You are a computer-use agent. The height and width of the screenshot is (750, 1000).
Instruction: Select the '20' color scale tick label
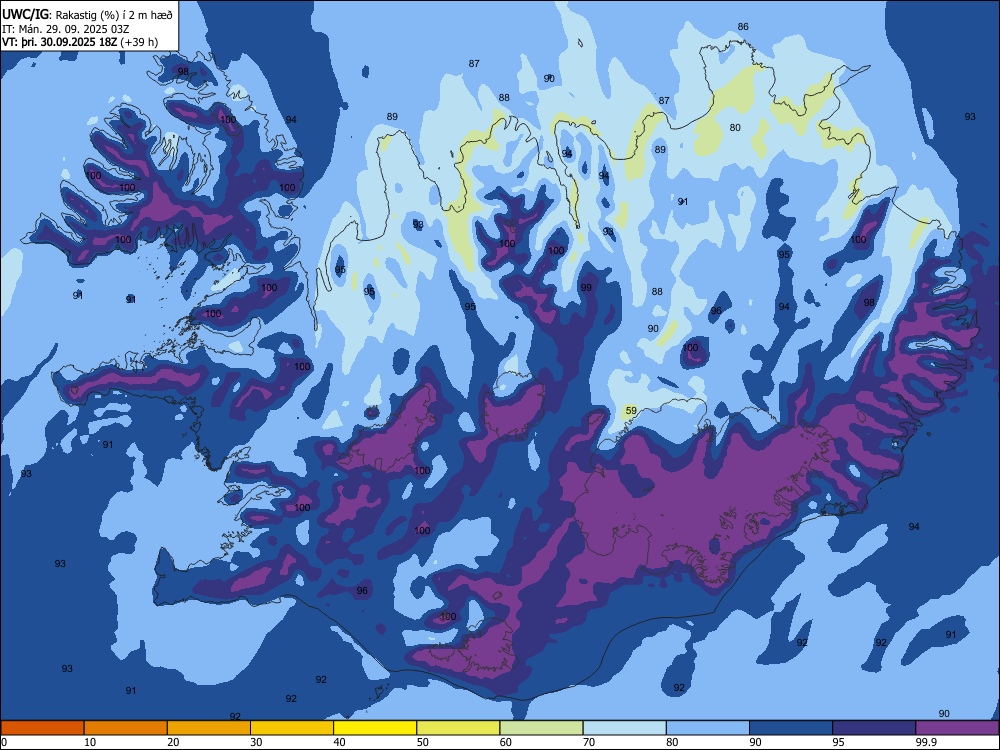click(173, 742)
